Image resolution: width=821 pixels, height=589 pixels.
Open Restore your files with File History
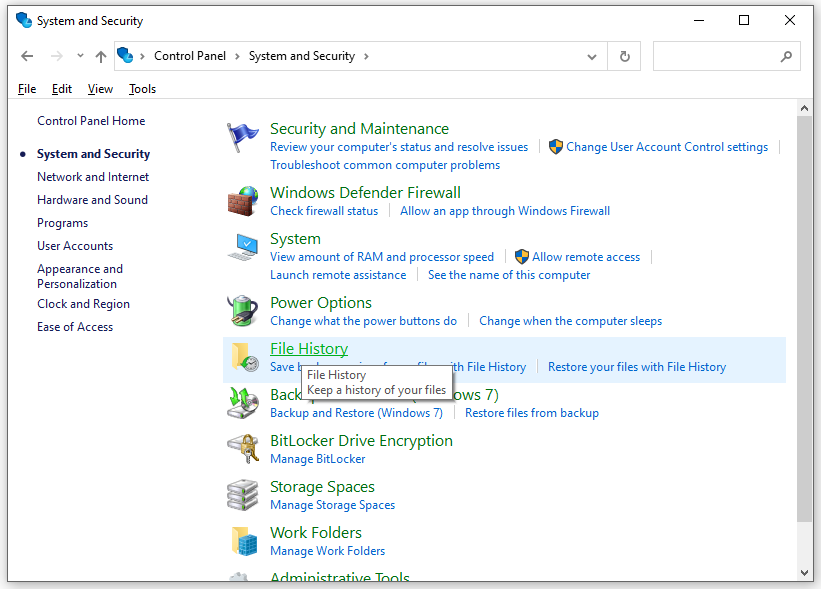(636, 366)
